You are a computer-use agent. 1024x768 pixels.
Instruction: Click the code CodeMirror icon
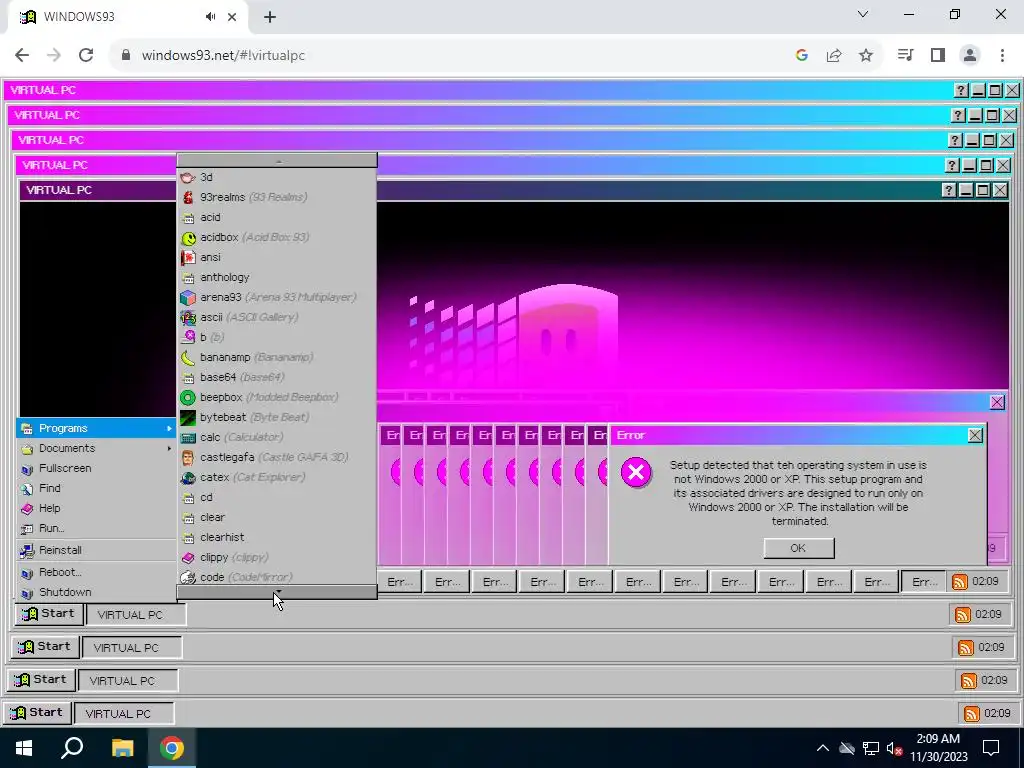(188, 577)
